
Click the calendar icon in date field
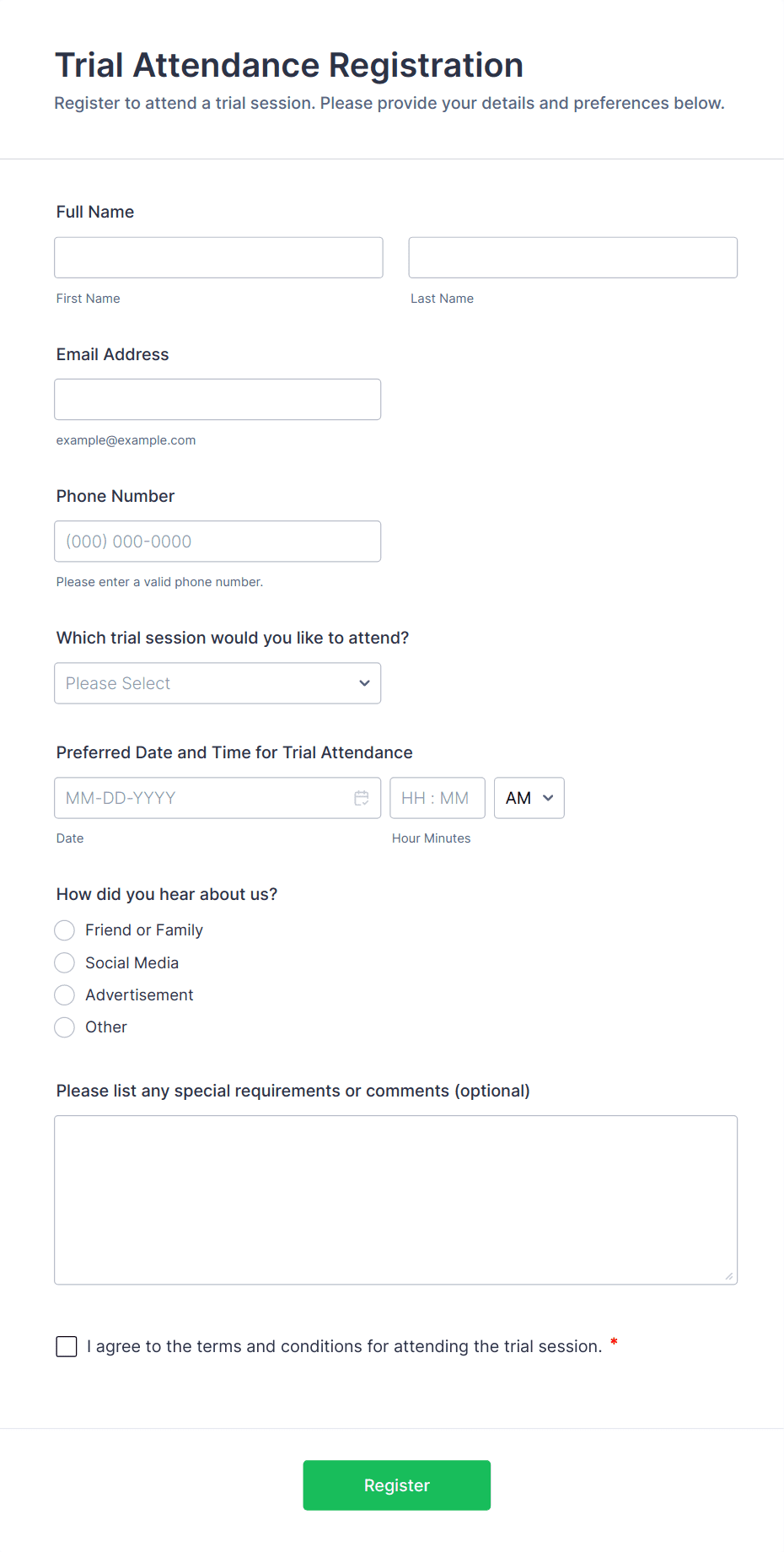tap(362, 798)
